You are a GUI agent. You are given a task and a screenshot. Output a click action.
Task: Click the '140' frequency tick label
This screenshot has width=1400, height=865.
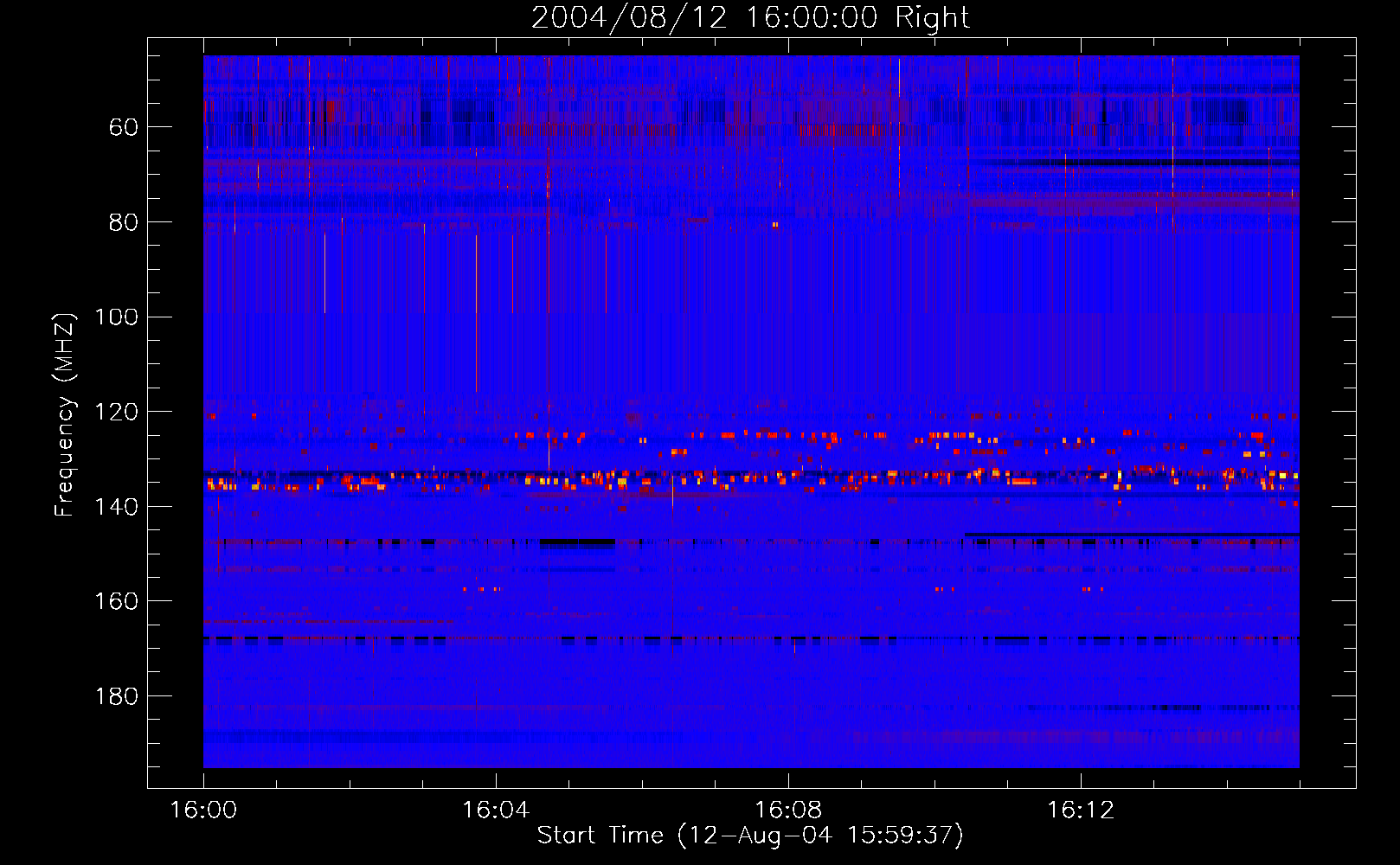[x=117, y=507]
